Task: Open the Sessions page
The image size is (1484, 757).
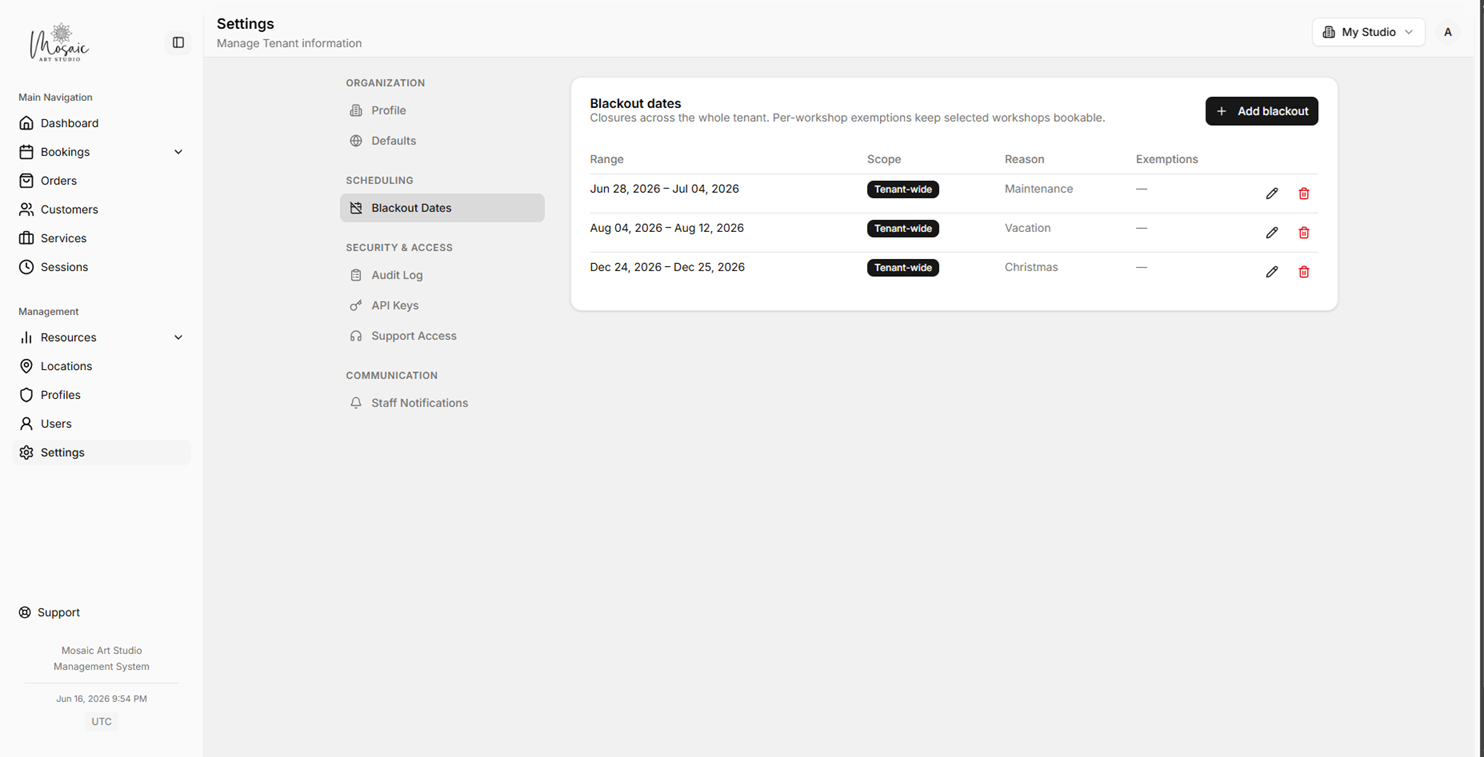Action: (x=64, y=267)
